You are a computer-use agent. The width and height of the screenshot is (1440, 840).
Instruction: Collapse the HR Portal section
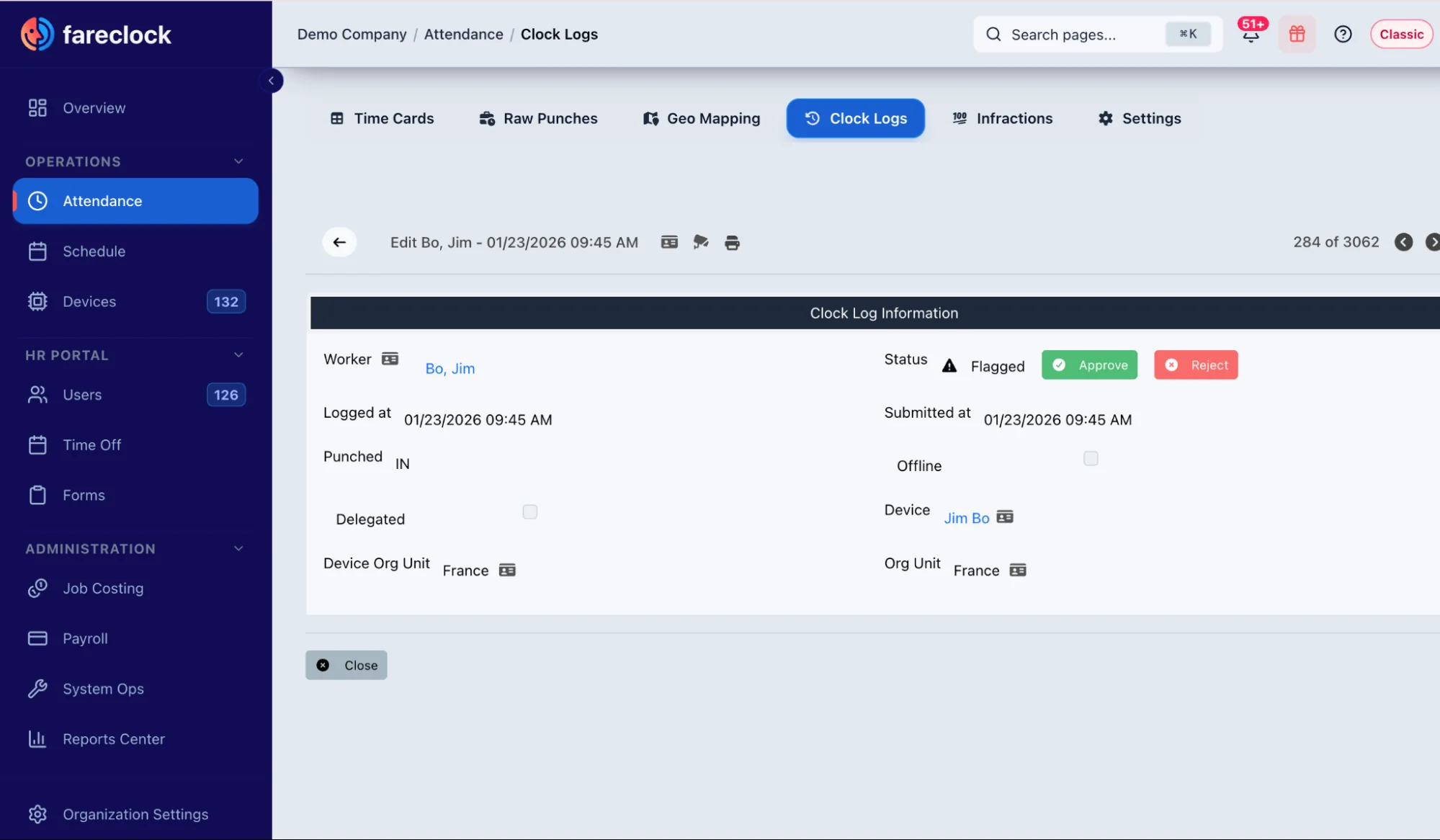[x=238, y=355]
